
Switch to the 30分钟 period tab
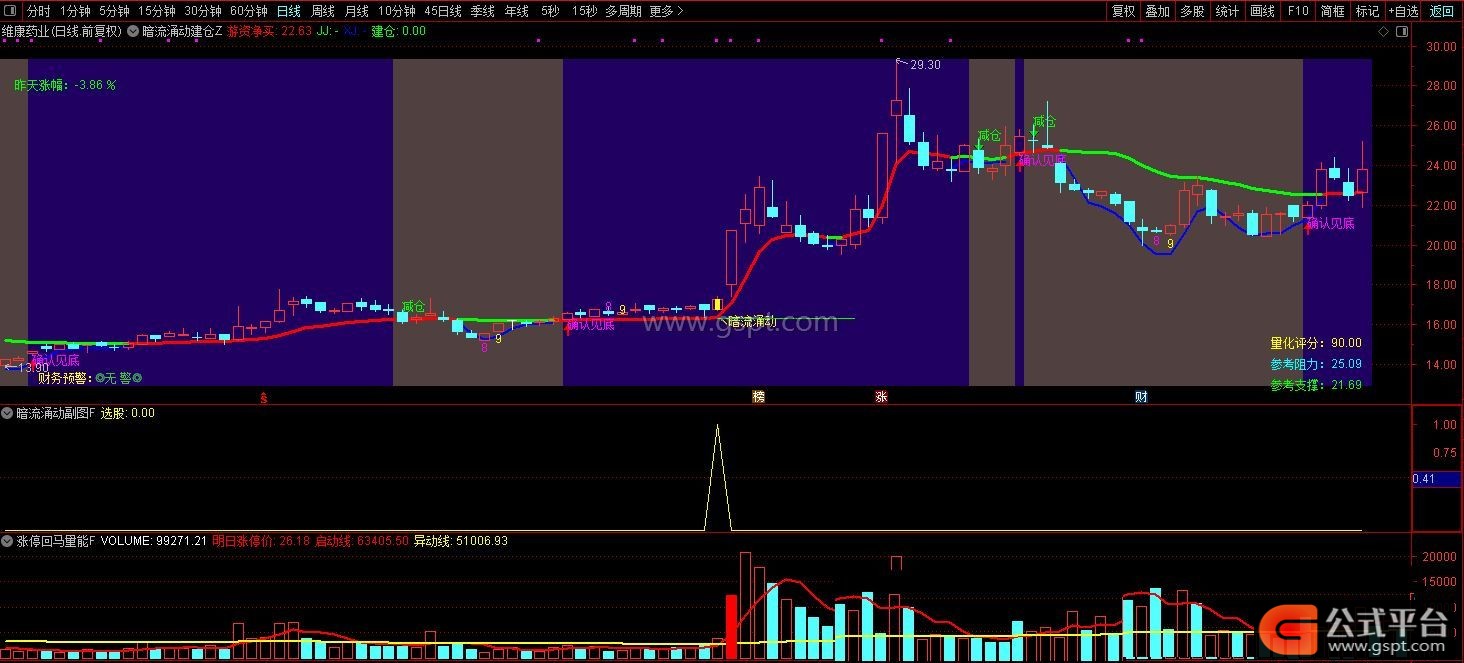point(203,11)
